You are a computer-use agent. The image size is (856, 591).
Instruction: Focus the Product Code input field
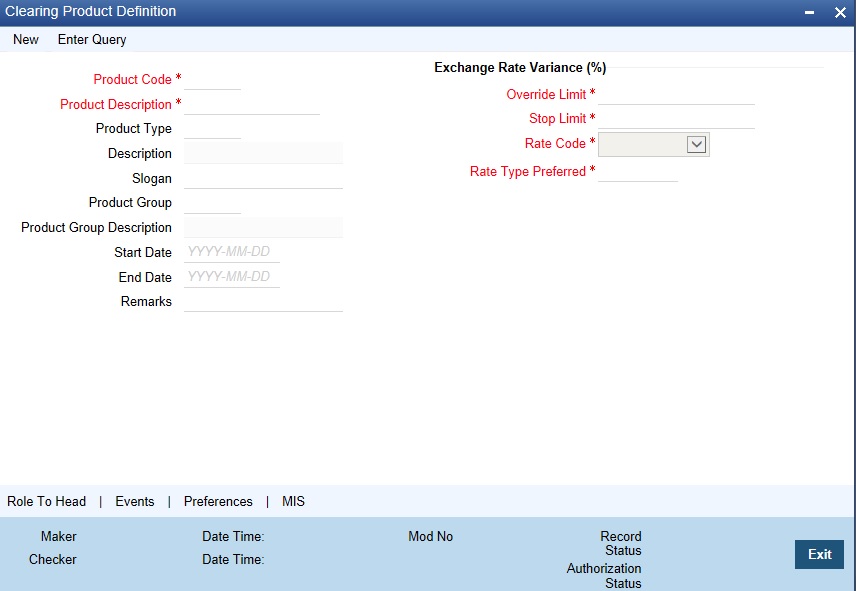[212, 79]
